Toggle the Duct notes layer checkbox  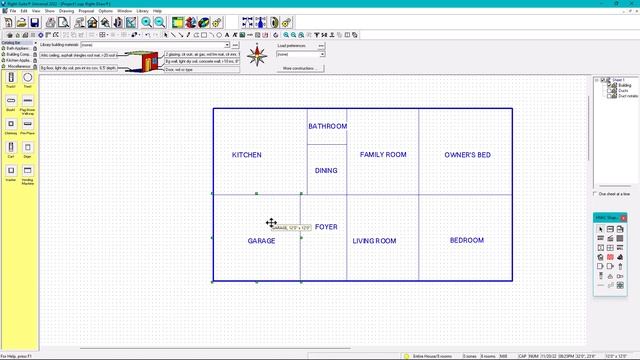pos(609,96)
